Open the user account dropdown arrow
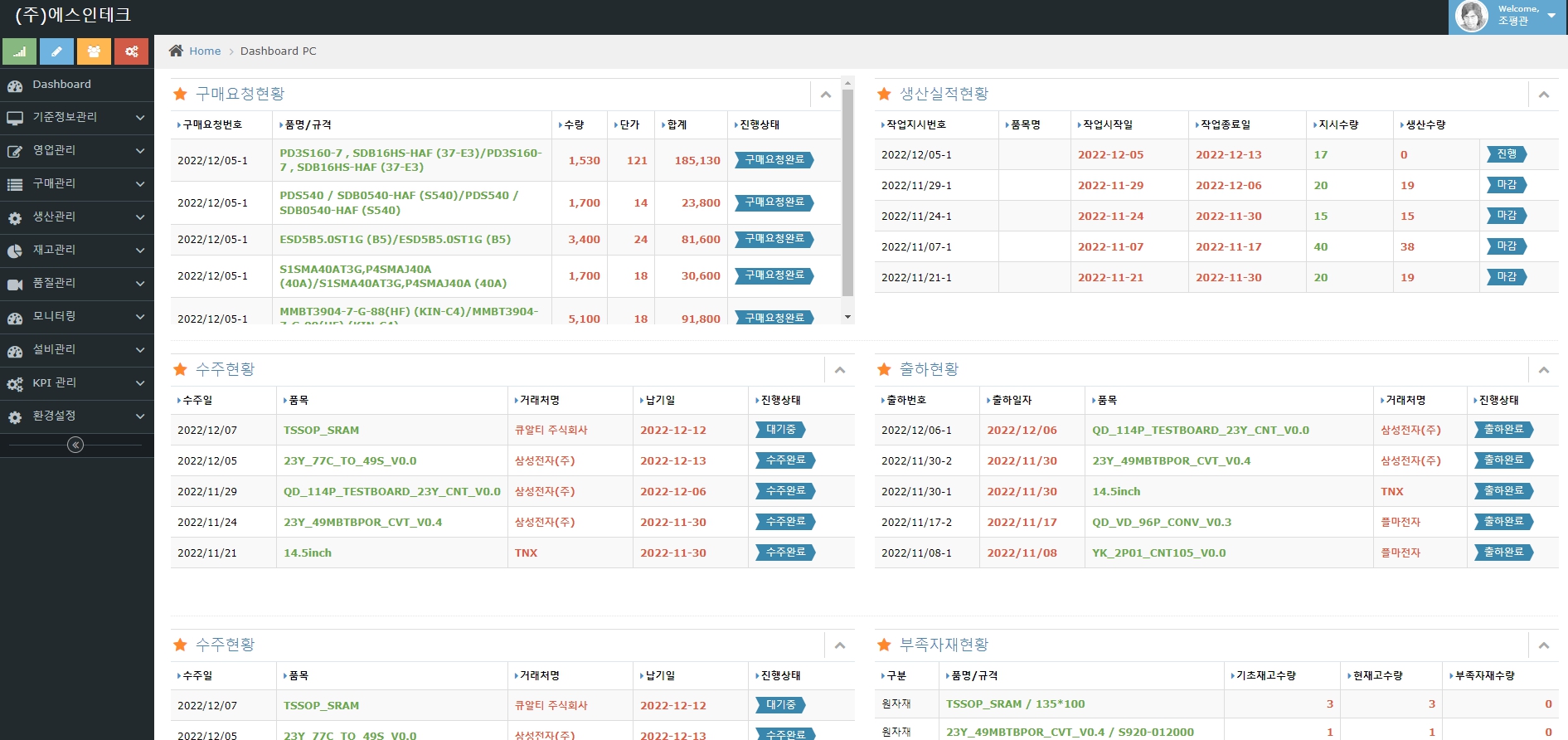This screenshot has width=1568, height=740. 1551,15
